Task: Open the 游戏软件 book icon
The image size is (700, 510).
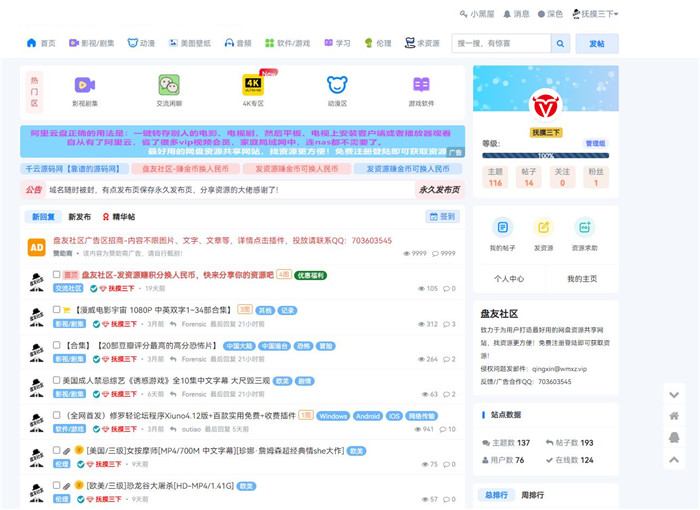Action: [421, 85]
